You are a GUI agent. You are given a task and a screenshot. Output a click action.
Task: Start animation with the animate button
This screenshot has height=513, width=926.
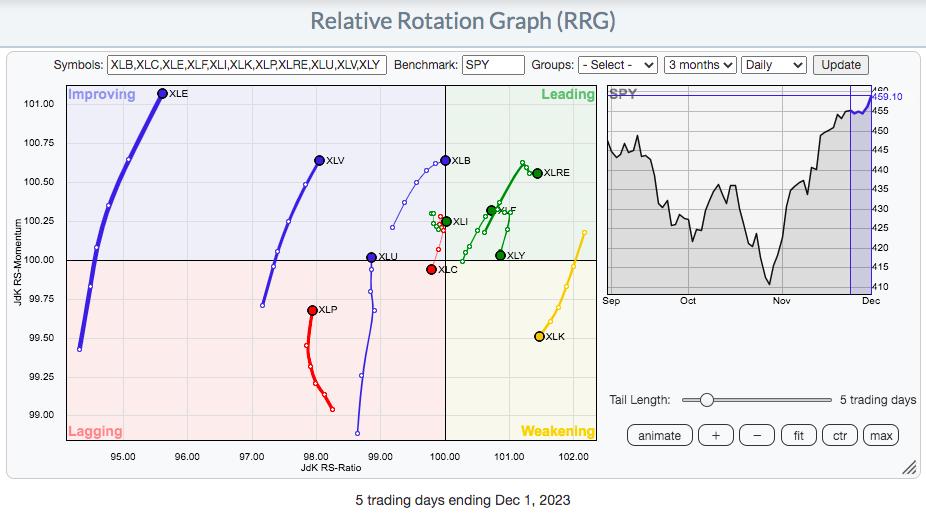coord(659,435)
